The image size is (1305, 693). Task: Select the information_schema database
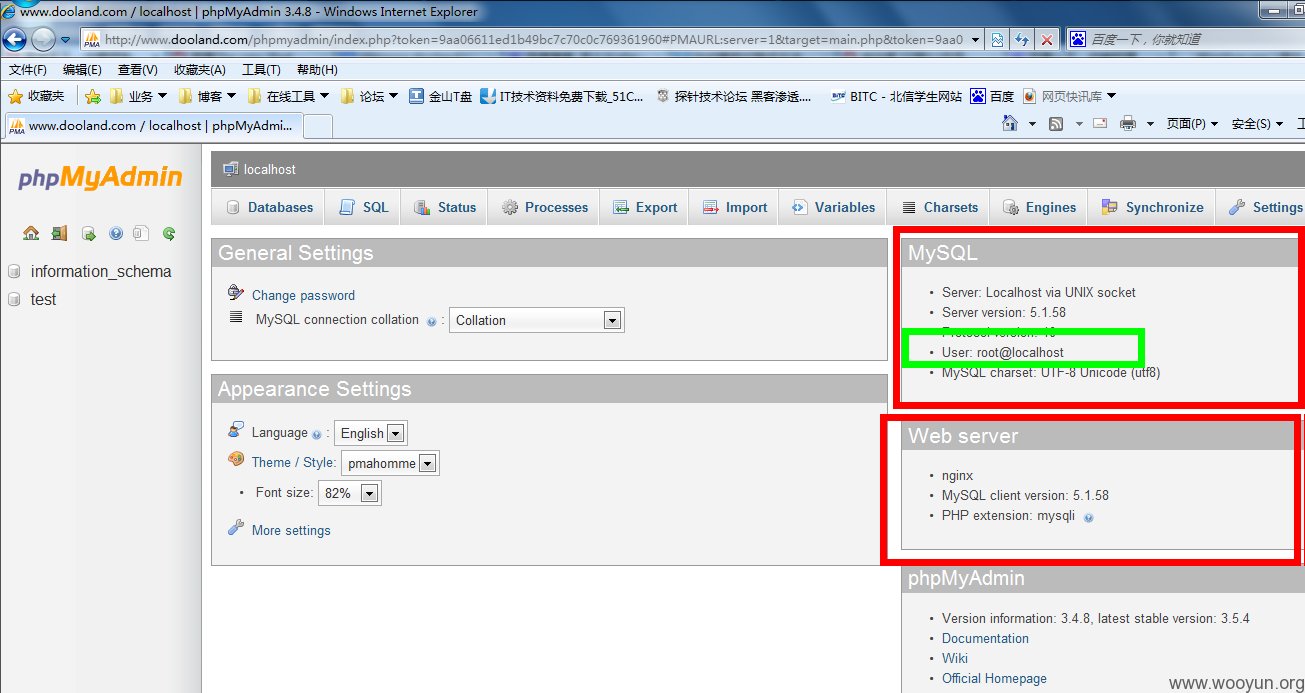101,271
